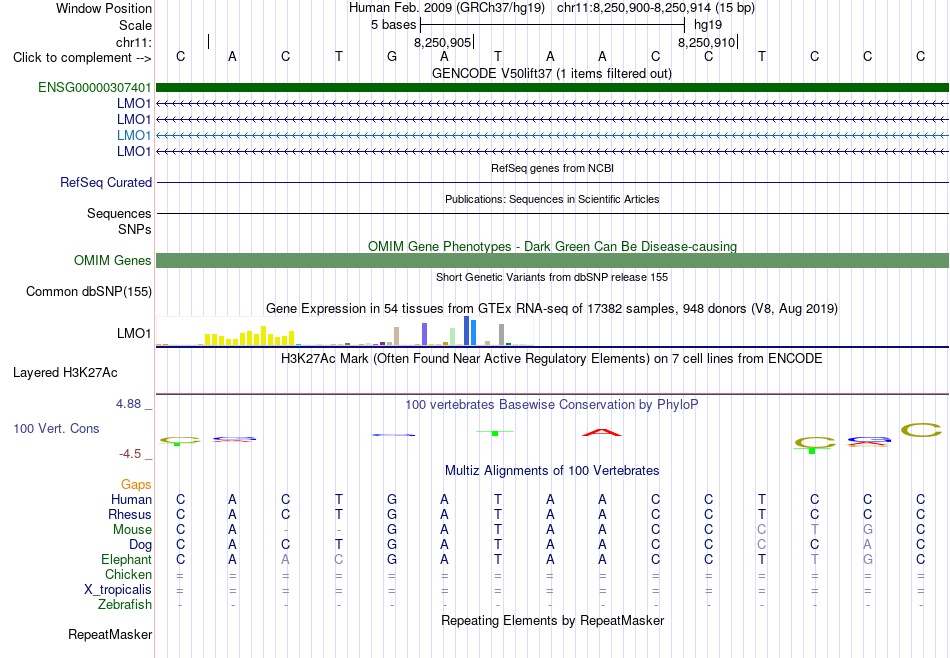950x658 pixels.
Task: Click the light-blue LMO1 transcript label
Action: point(134,135)
